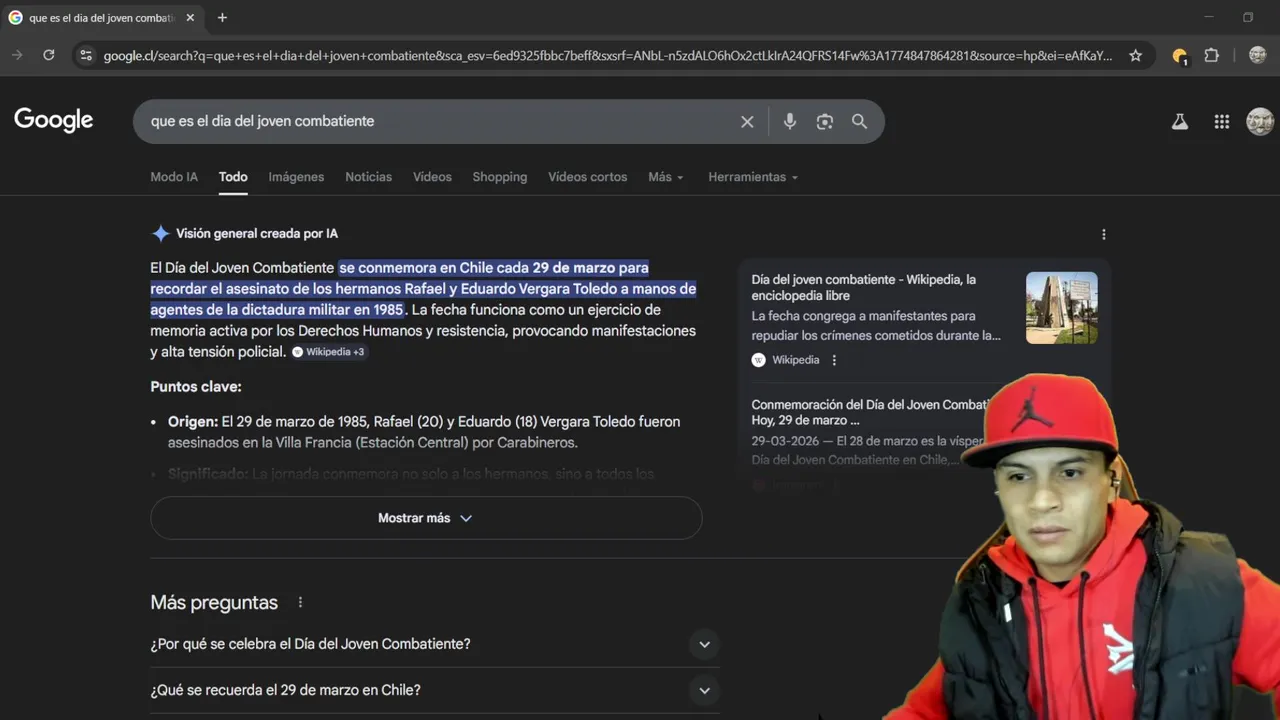Clear the search box with the X
The height and width of the screenshot is (720, 1280).
tap(747, 121)
